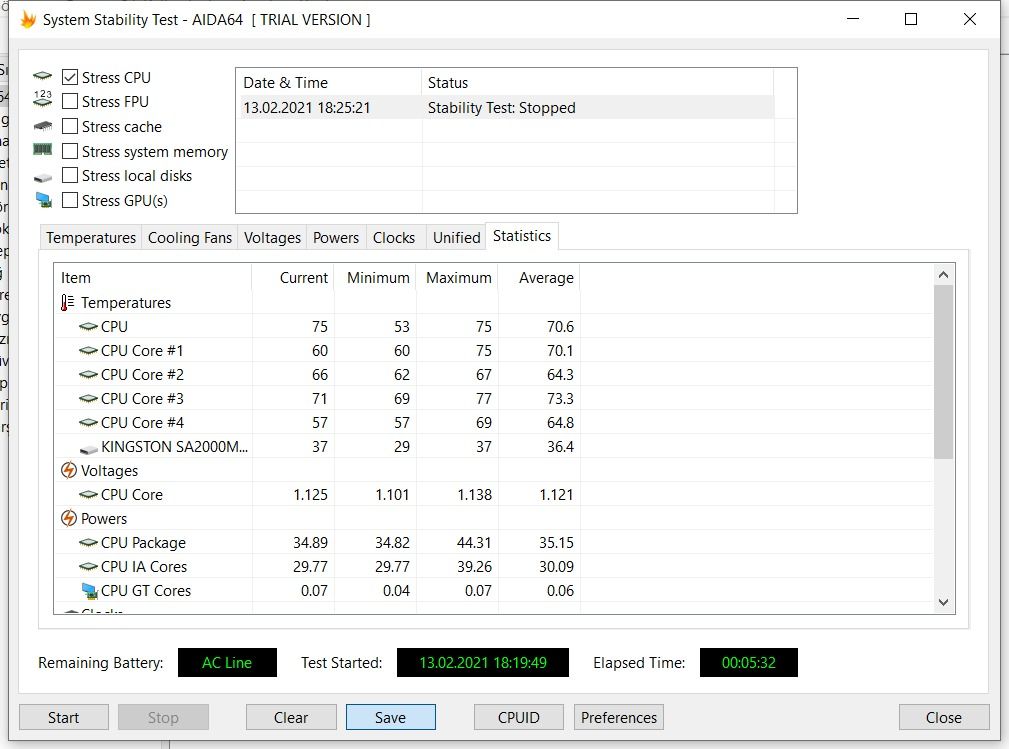Screen dimensions: 1009x749
Task: Open the Unified tab
Action: coord(456,237)
